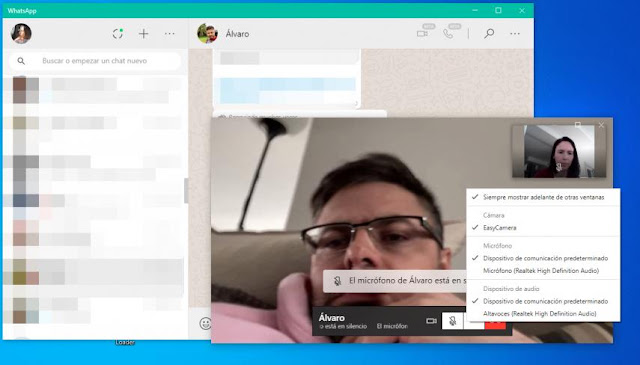640x365 pixels.
Task: Choose 'Altavoces (Realtek High Definition Audio)'
Action: tap(543, 314)
